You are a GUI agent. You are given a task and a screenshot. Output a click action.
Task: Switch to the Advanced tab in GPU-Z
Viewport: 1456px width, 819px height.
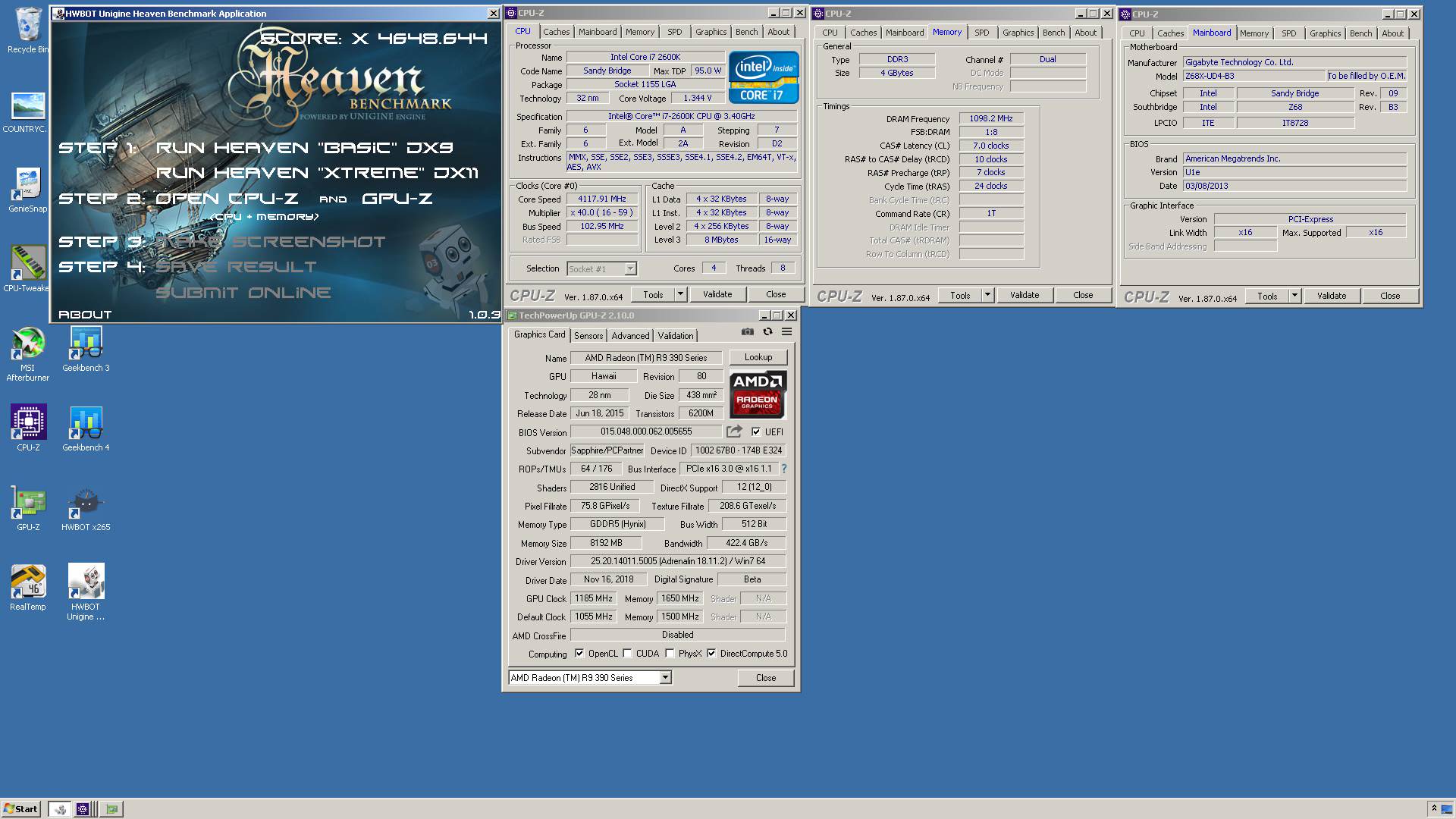pyautogui.click(x=630, y=336)
